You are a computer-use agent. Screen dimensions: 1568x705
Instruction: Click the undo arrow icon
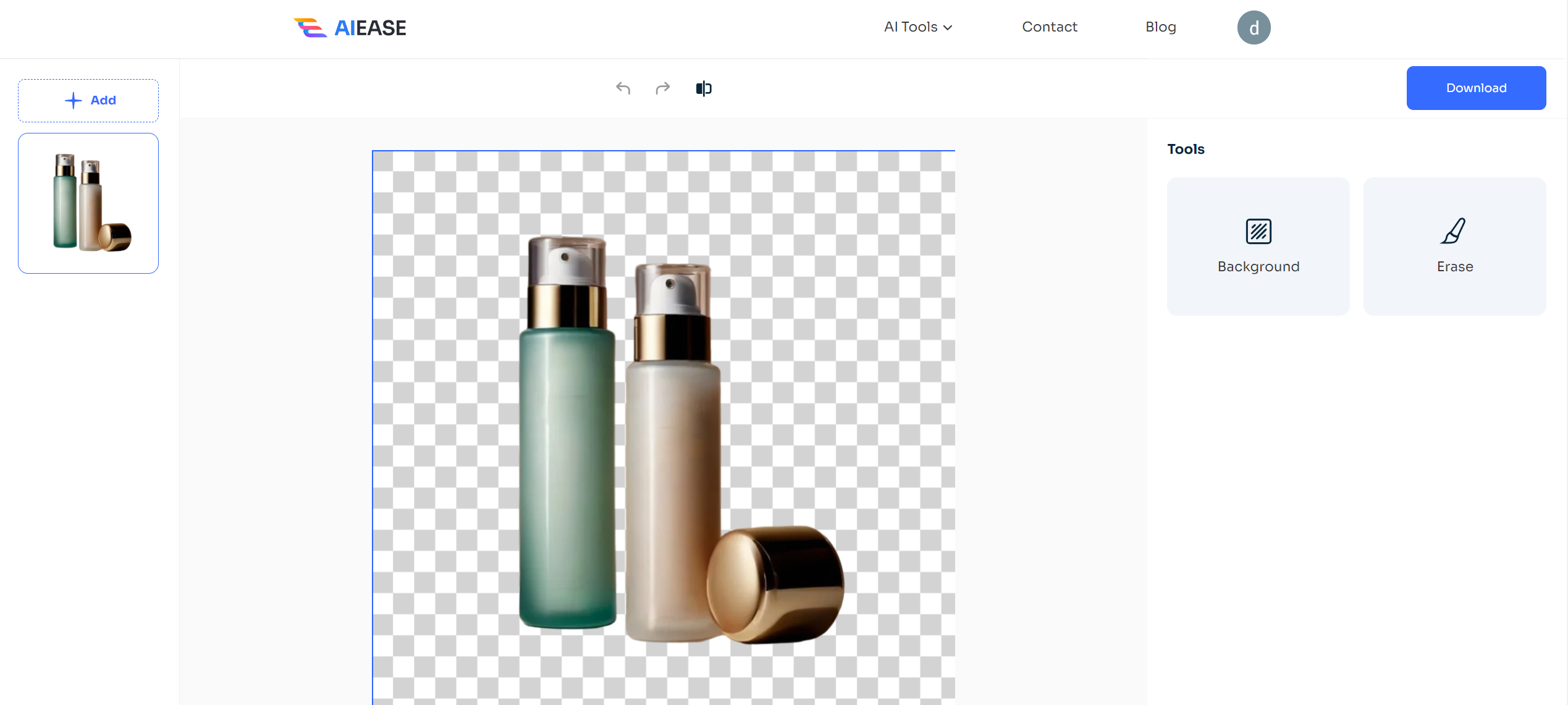(623, 88)
